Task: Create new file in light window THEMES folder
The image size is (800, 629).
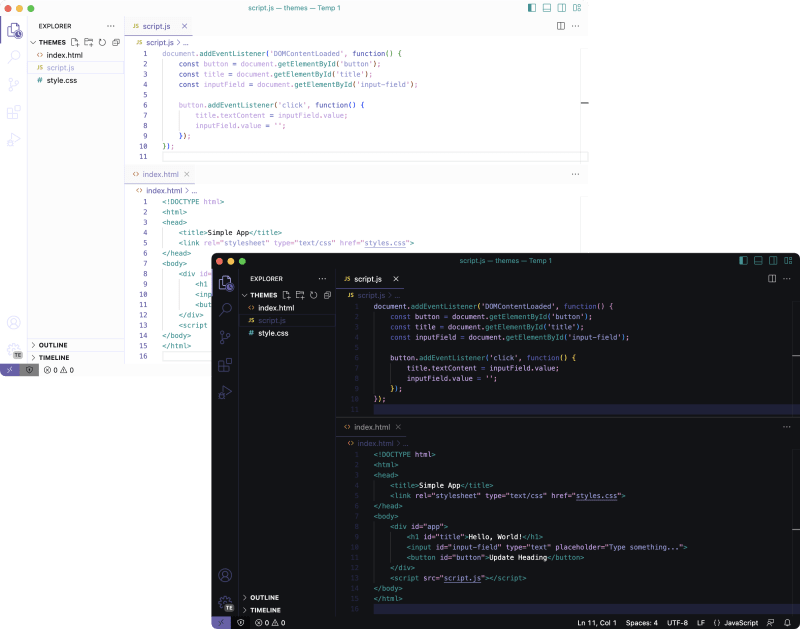Action: tap(75, 42)
